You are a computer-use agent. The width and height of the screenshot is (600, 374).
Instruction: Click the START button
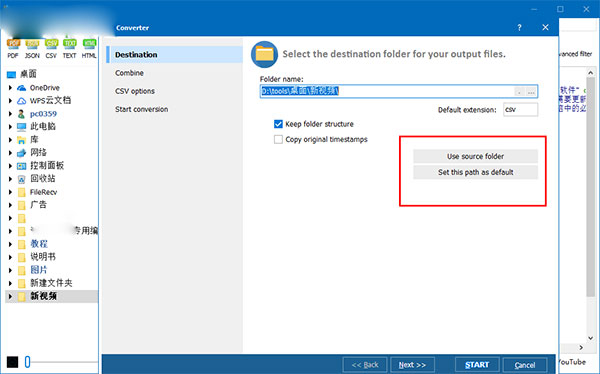coord(477,365)
